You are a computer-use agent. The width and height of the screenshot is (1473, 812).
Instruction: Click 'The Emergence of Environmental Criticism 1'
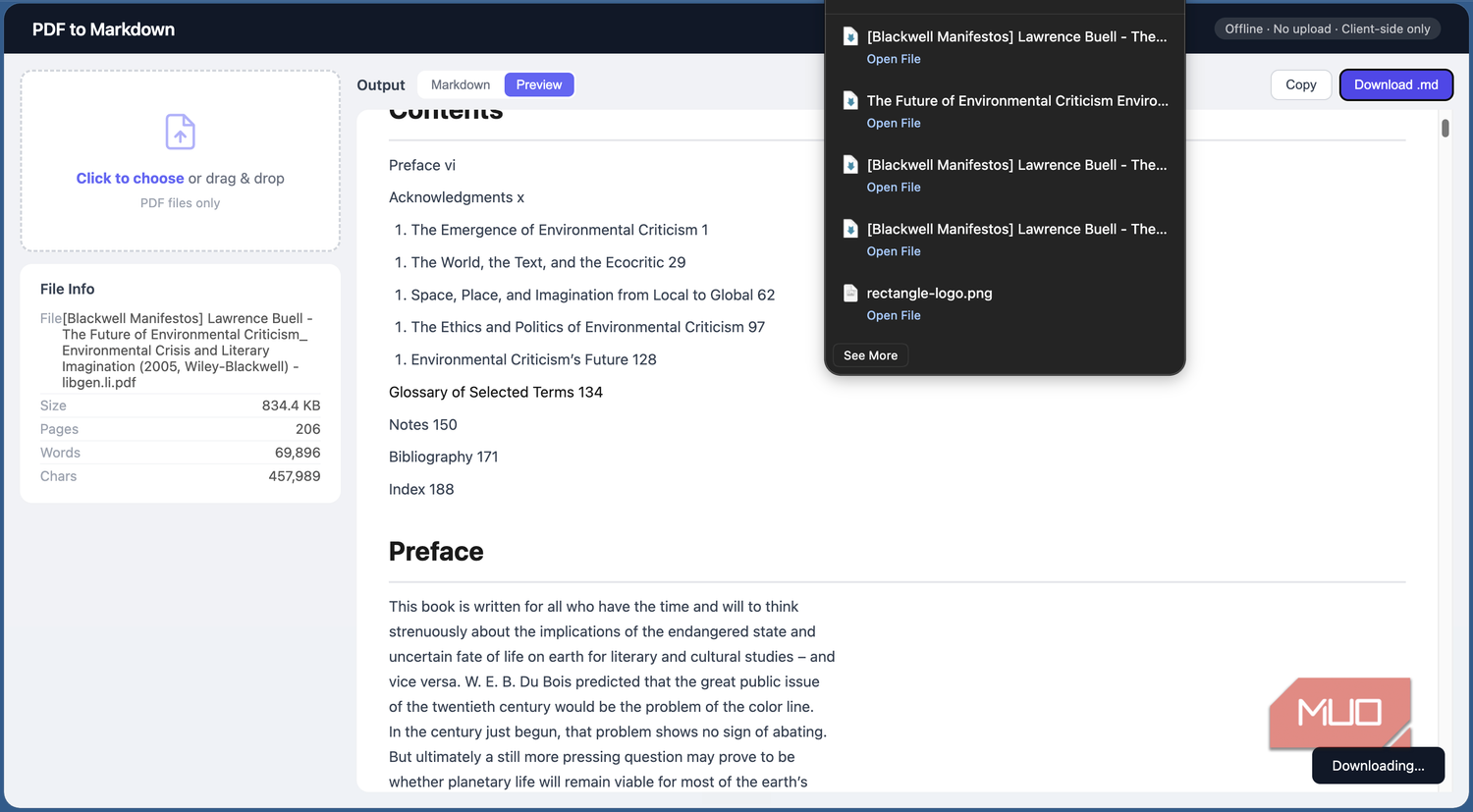pos(560,230)
